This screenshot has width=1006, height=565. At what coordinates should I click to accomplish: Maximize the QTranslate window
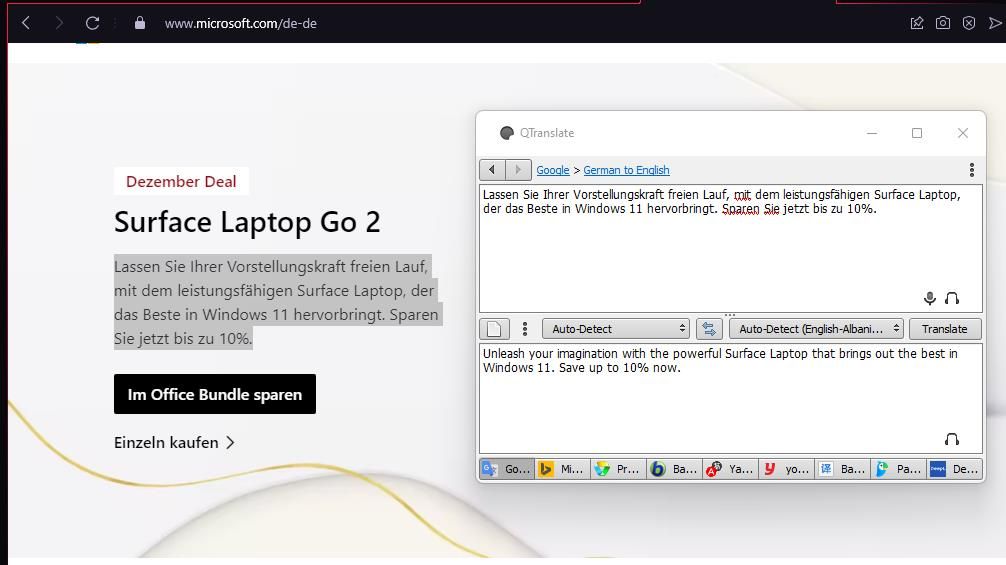(x=917, y=133)
